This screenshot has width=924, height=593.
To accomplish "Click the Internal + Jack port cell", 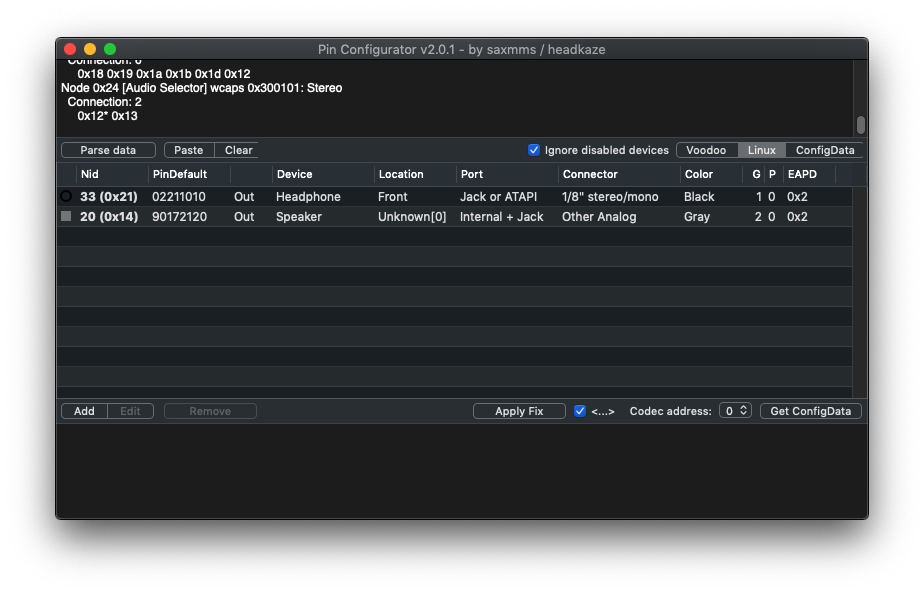I will tap(501, 217).
